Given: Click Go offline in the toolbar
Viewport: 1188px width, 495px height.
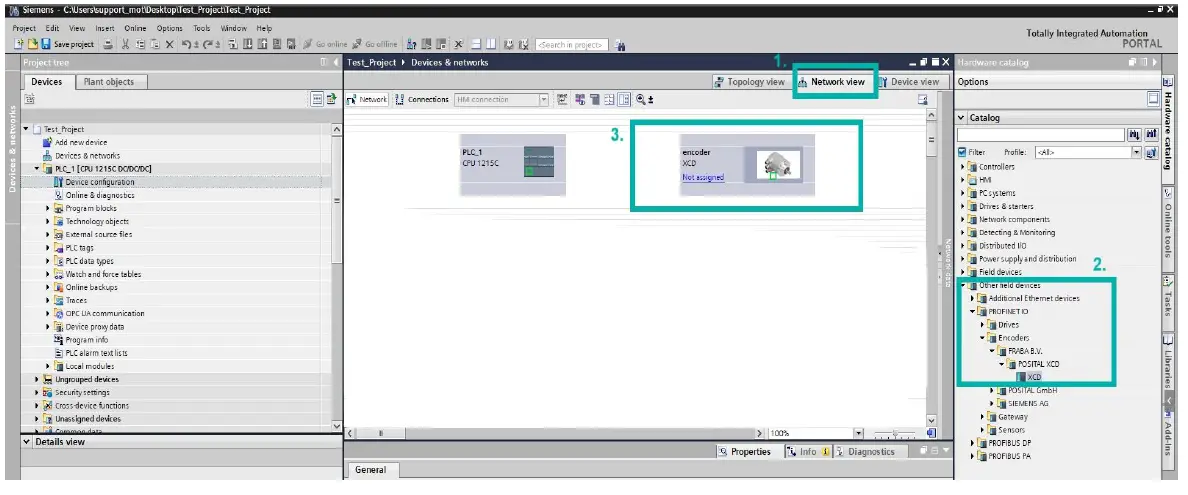Looking at the screenshot, I should pyautogui.click(x=374, y=44).
